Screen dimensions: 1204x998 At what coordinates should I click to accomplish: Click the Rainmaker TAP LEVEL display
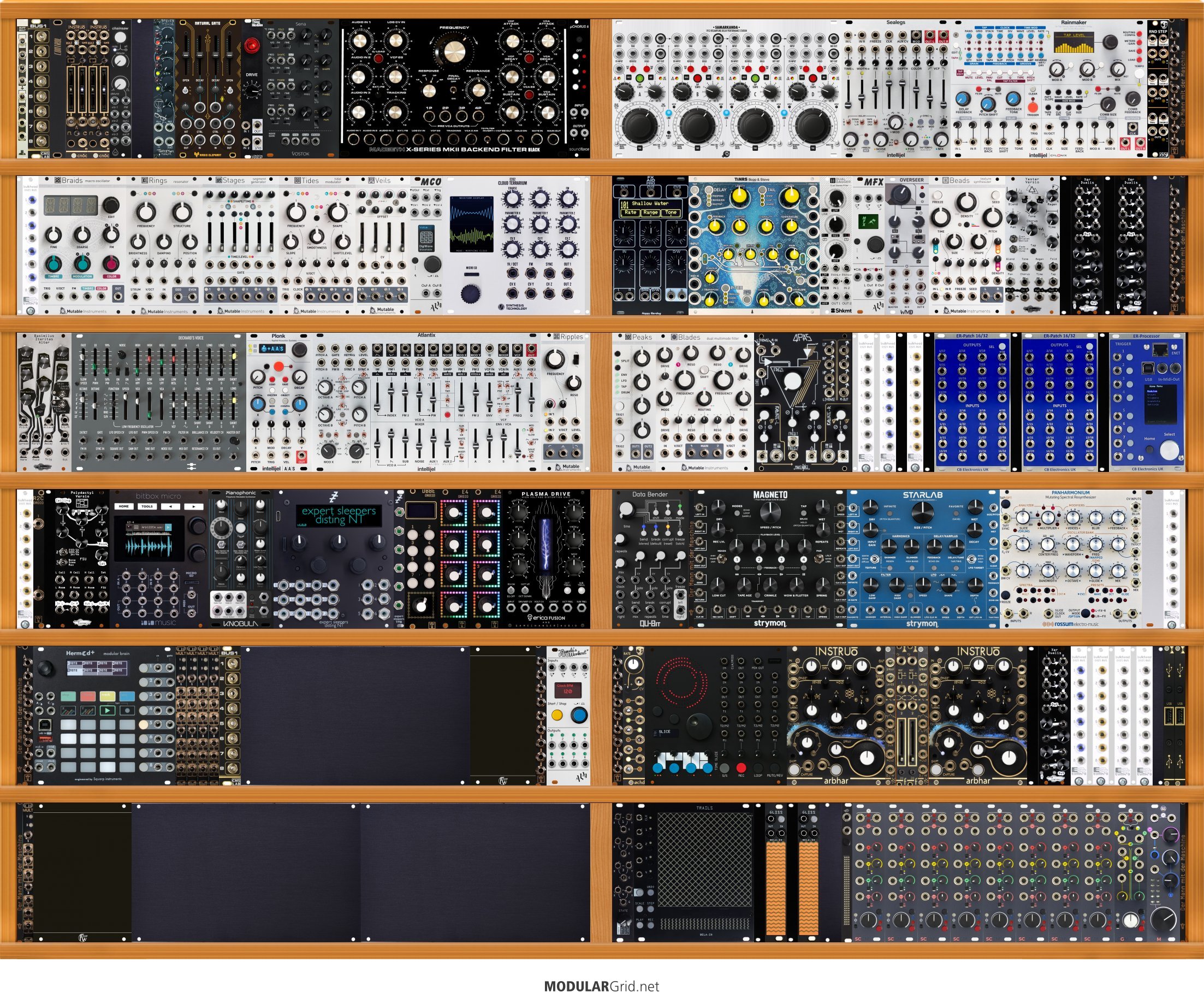[1075, 43]
